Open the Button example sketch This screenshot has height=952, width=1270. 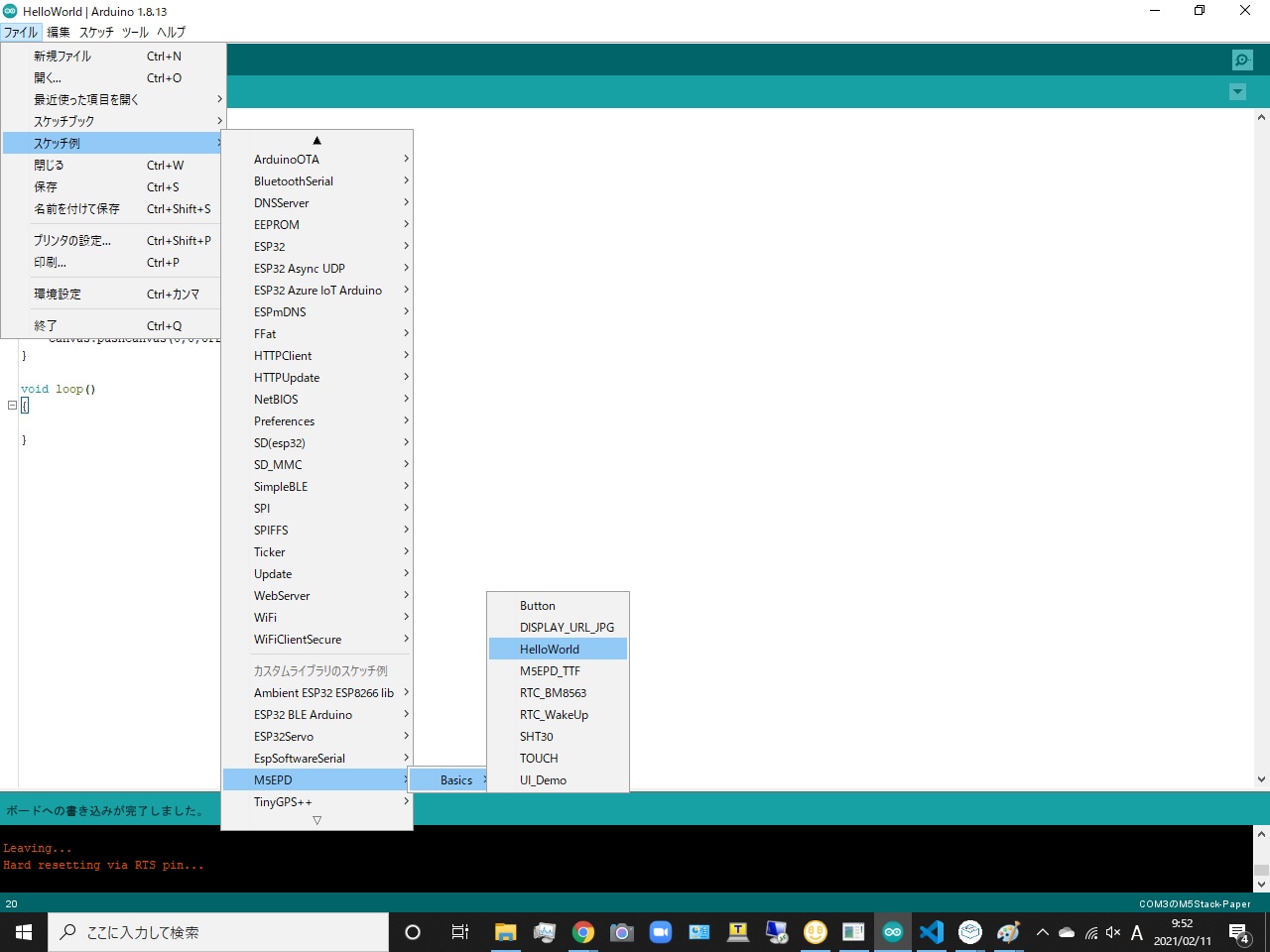(558, 606)
